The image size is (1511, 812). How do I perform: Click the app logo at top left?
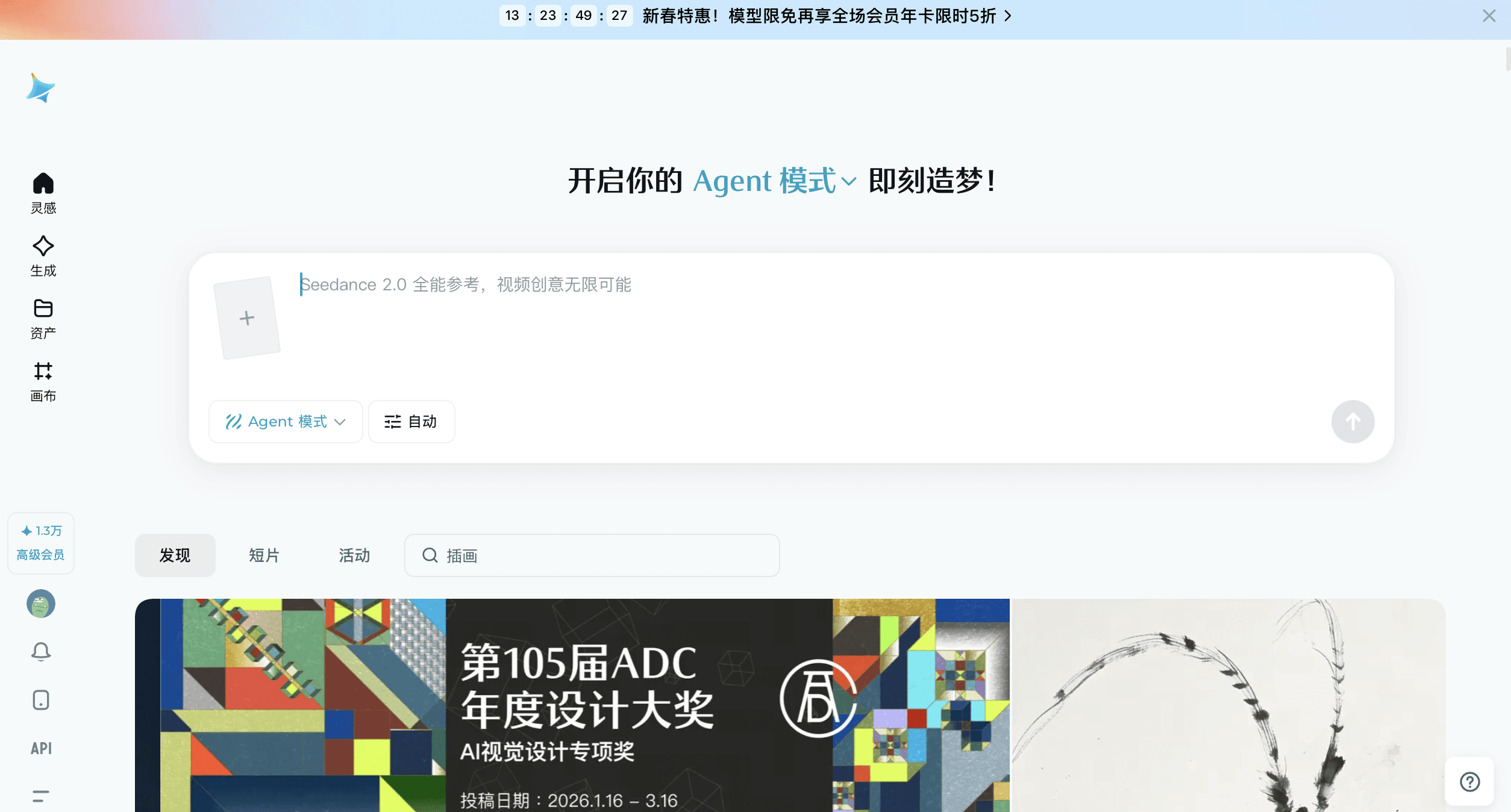point(40,88)
